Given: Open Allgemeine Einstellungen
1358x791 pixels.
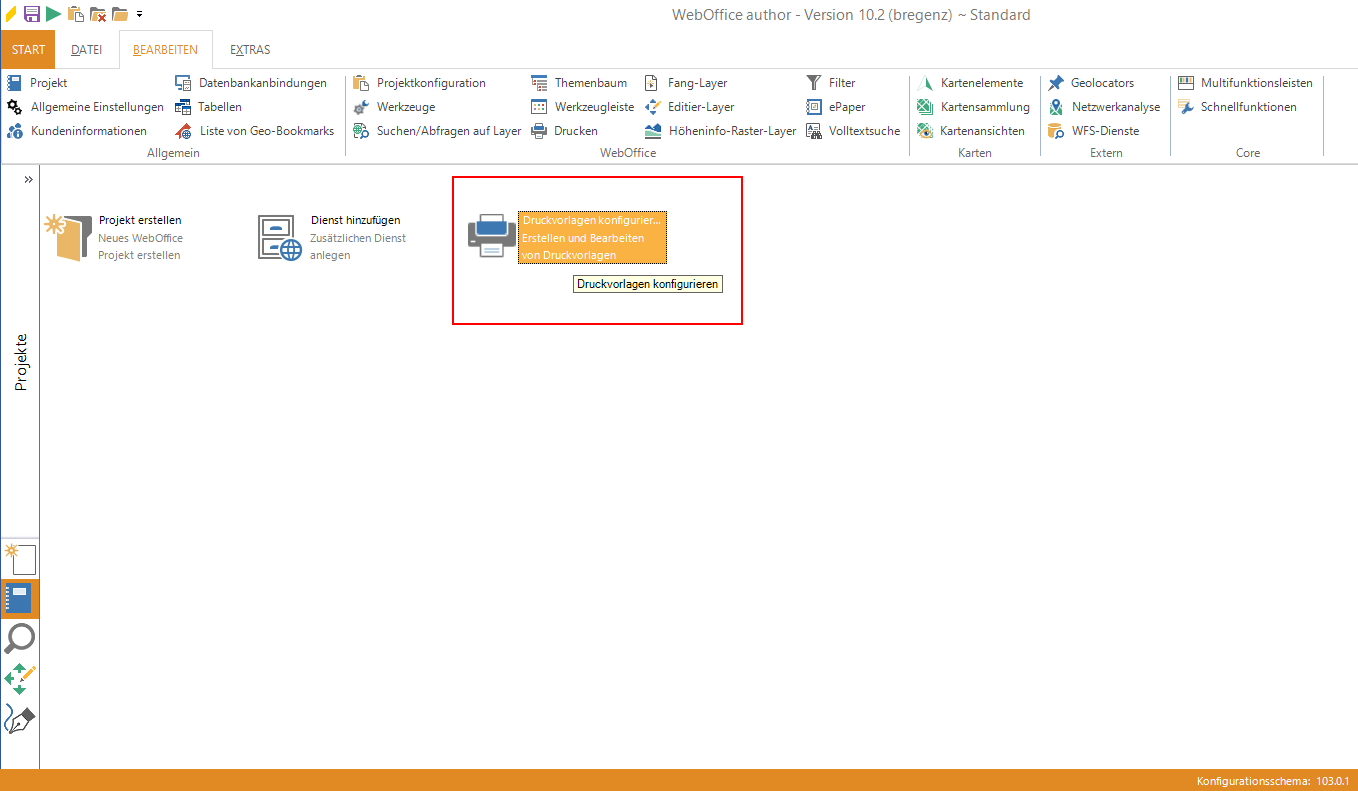Looking at the screenshot, I should pos(85,107).
